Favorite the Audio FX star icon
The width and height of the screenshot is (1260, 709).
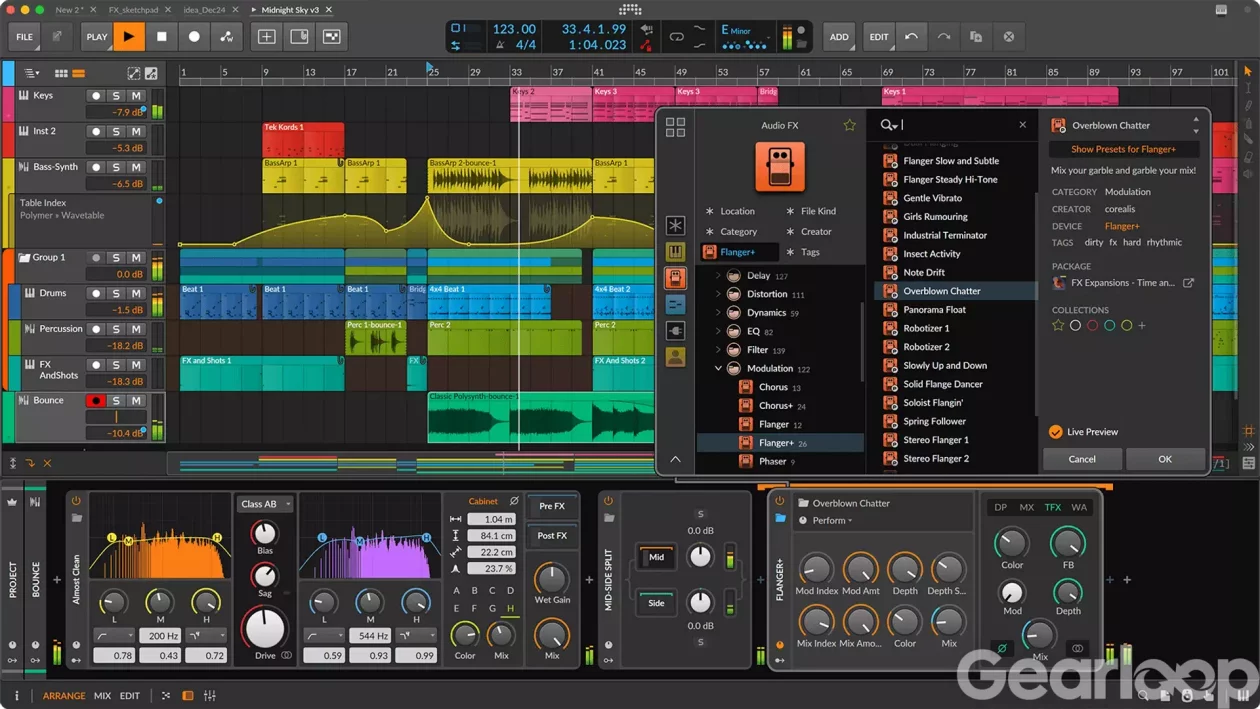point(849,125)
